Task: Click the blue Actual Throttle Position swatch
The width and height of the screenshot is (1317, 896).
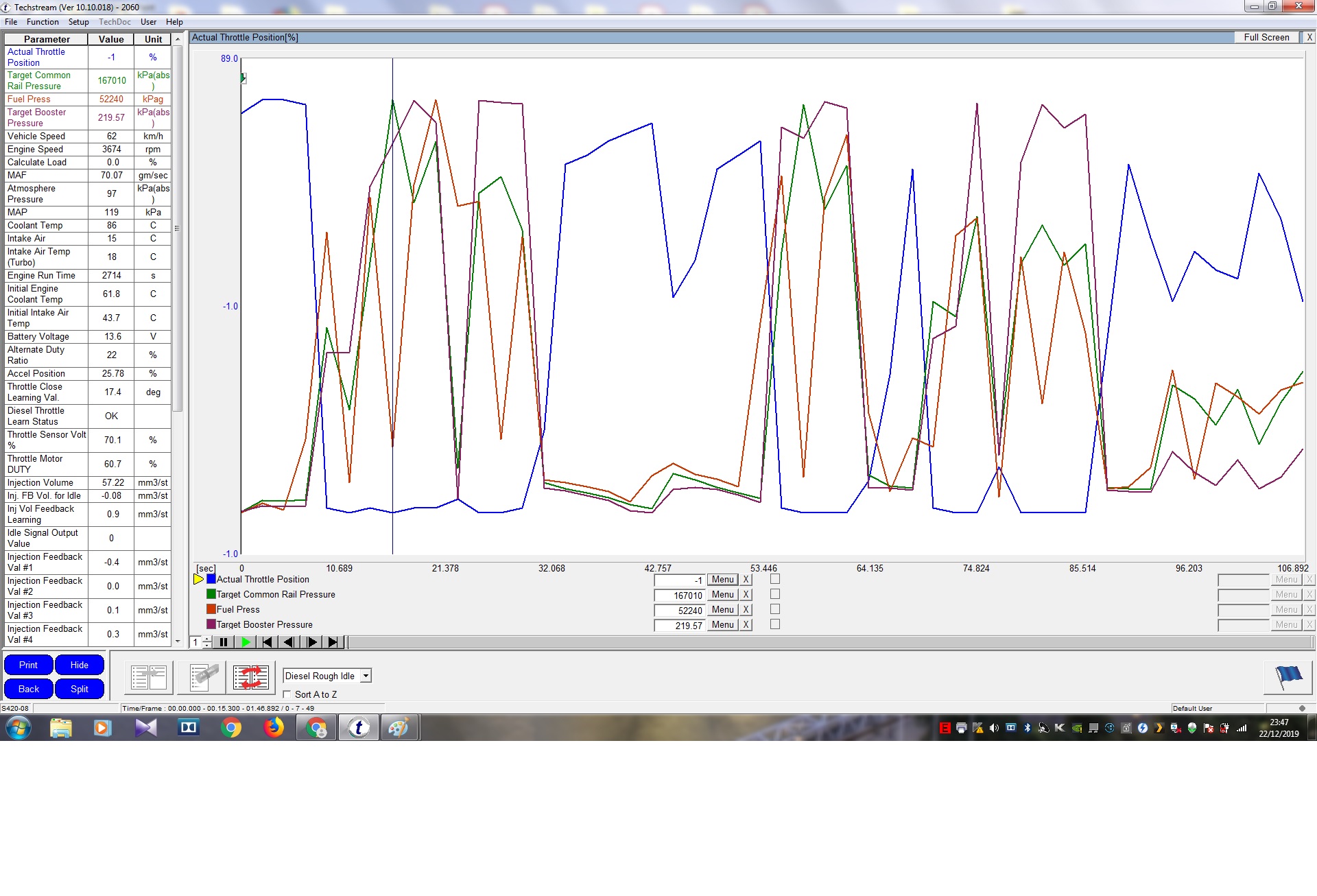Action: click(211, 579)
